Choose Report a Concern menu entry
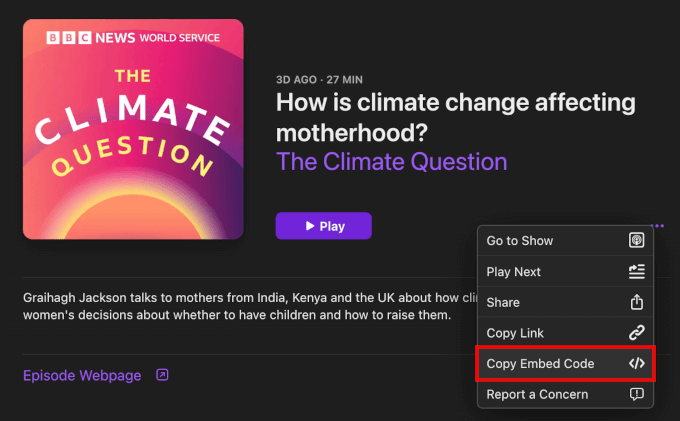Viewport: 680px width, 421px height. (537, 394)
